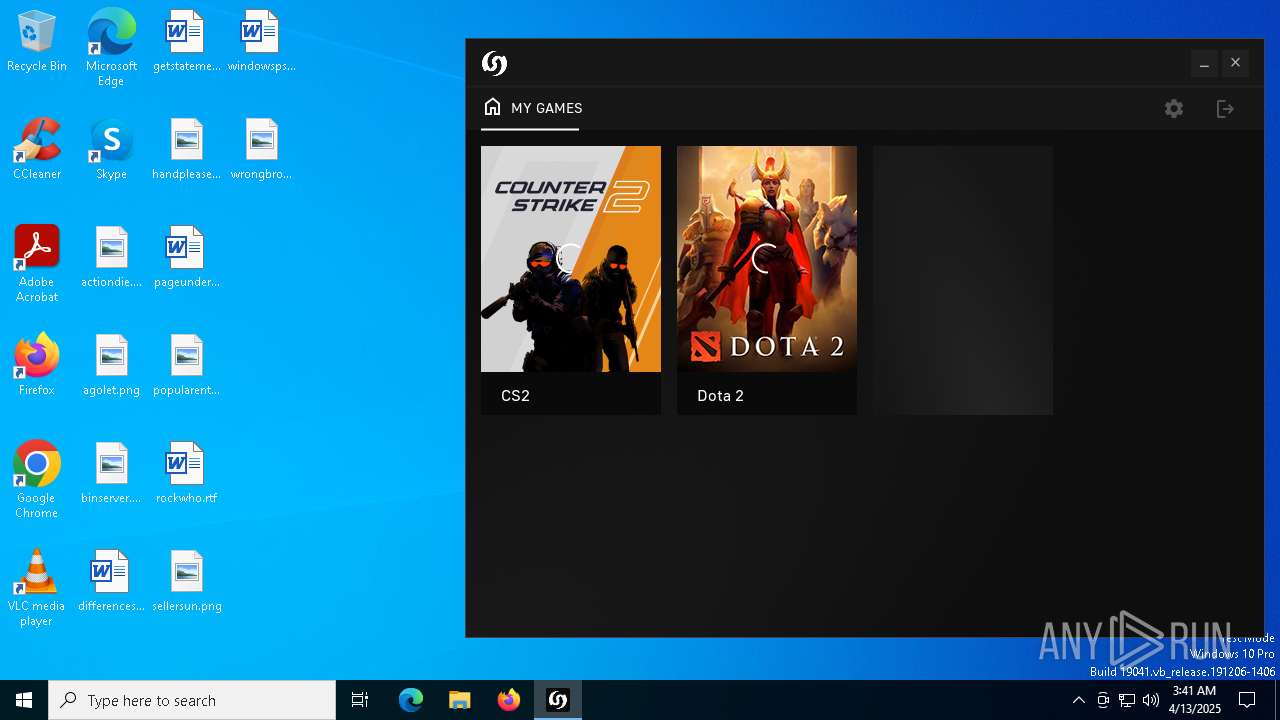Open the Recycle Bin desktop icon
The width and height of the screenshot is (1280, 720).
(37, 41)
